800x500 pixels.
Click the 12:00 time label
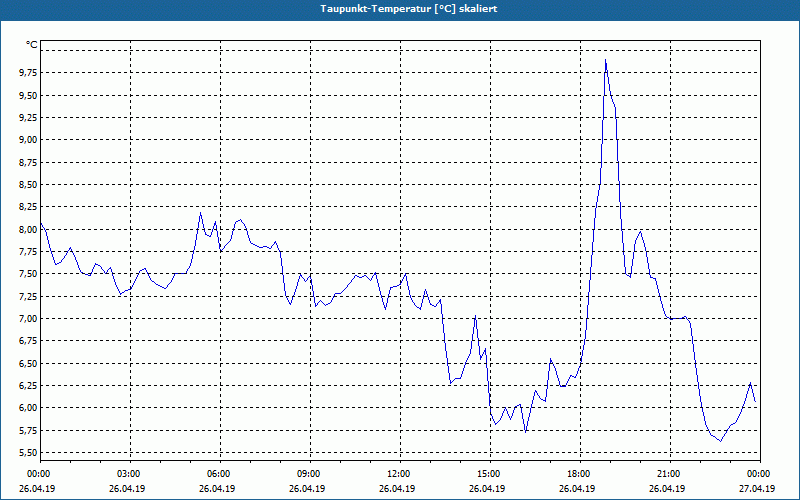click(x=397, y=474)
